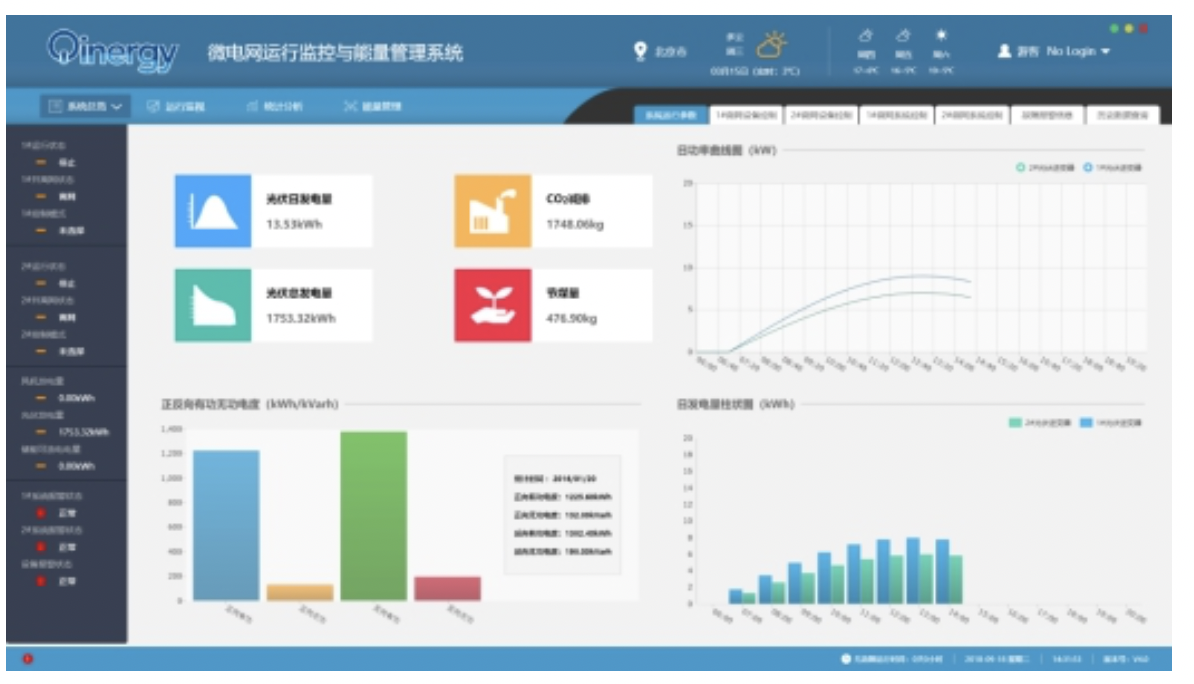Click the first cloudy forecast icon
This screenshot has width=1194, height=684.
[x=865, y=35]
